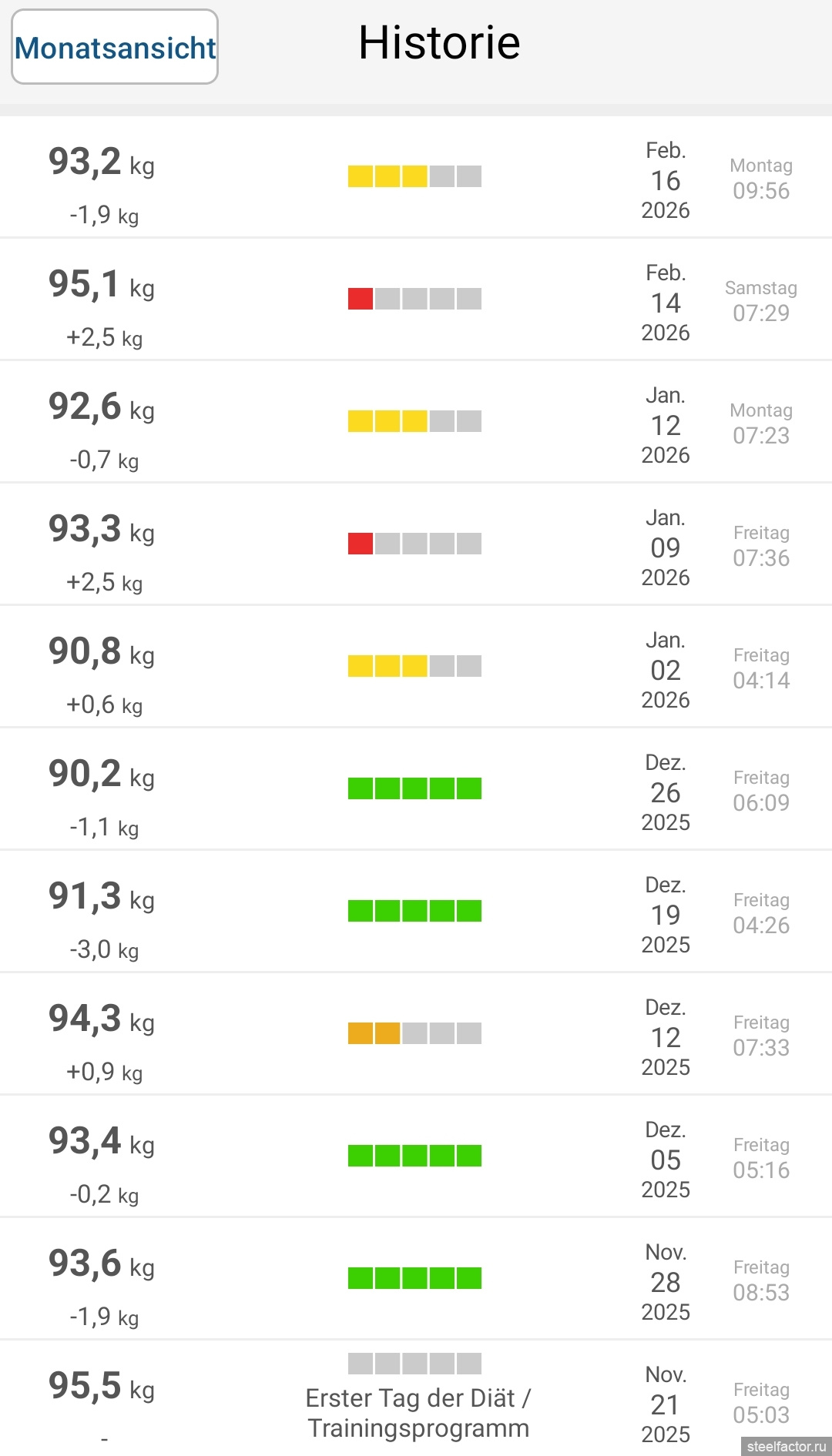Viewport: 832px width, 1456px height.
Task: Click the red rating bar beside 95,1 kg
Action: (414, 299)
